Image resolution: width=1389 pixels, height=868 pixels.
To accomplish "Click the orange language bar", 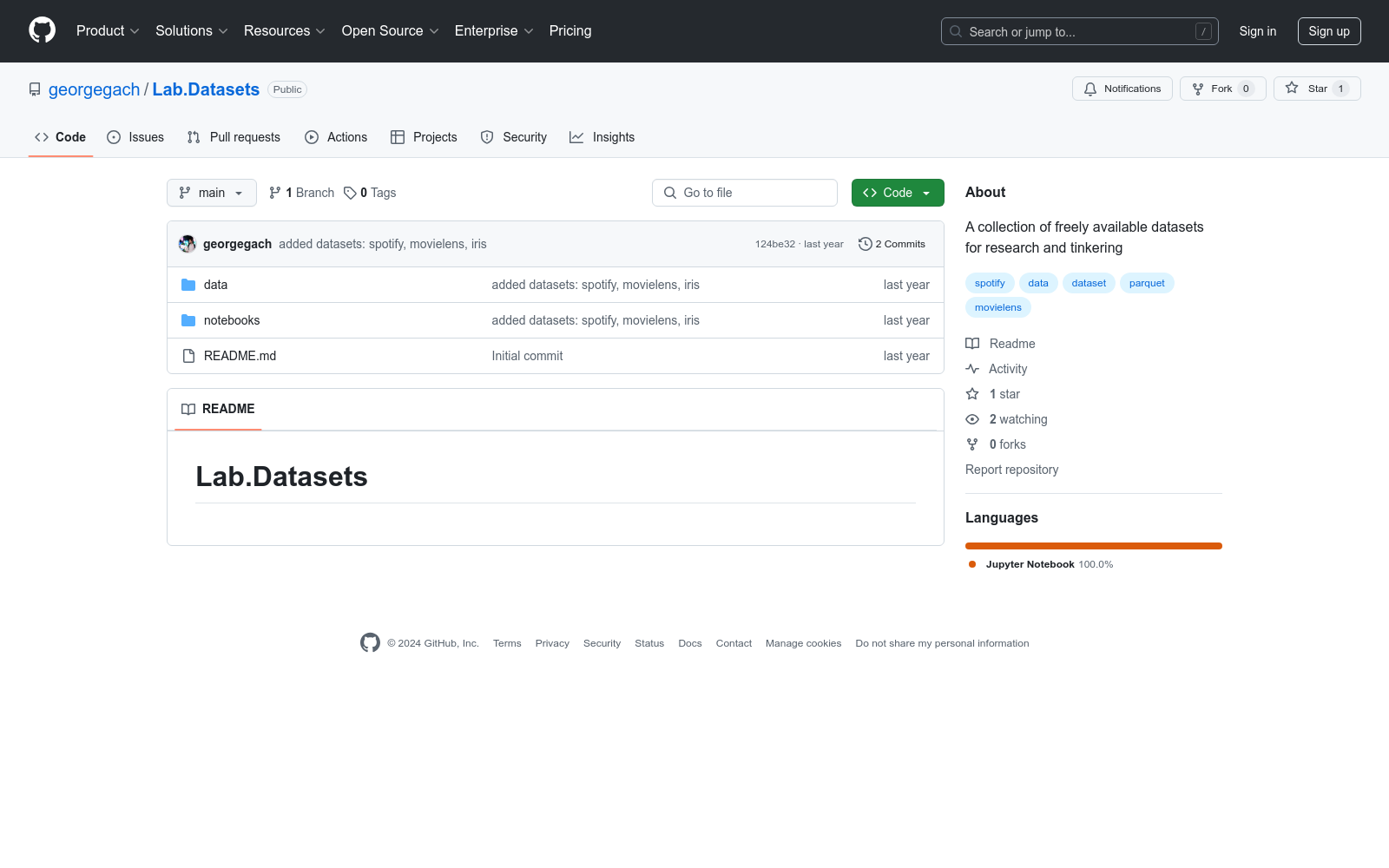I will [x=1094, y=546].
